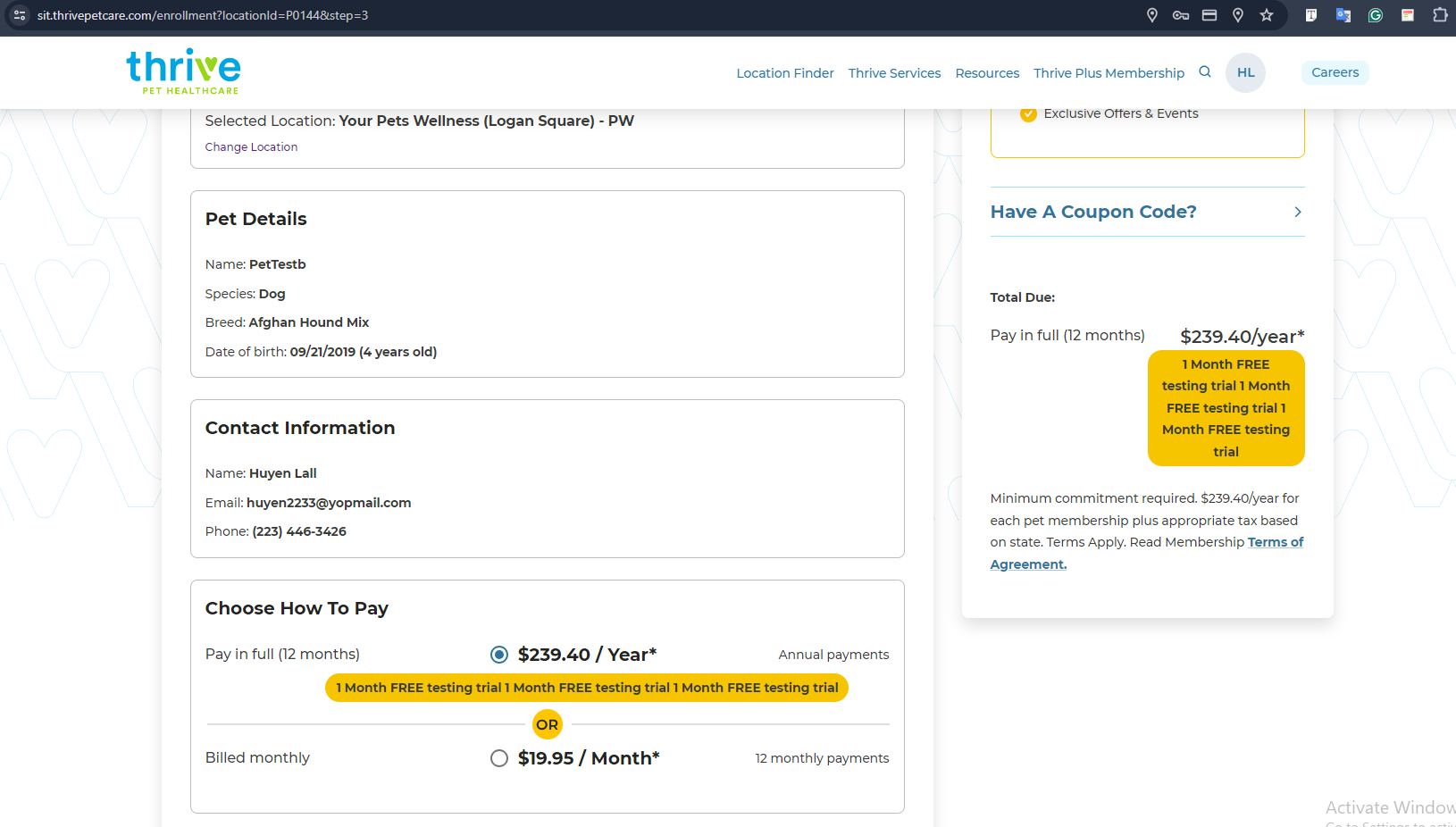Click the pet name PetTestb
1456x827 pixels.
pos(278,264)
